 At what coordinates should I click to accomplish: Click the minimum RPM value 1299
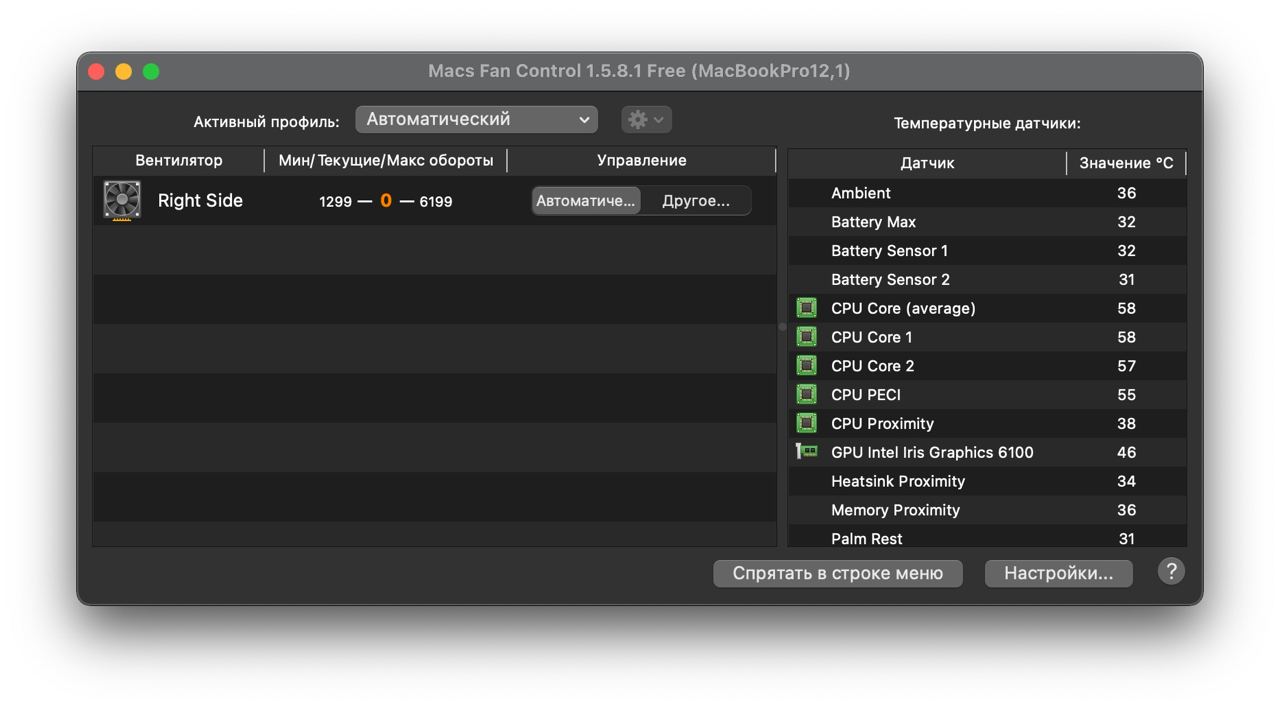(x=336, y=201)
